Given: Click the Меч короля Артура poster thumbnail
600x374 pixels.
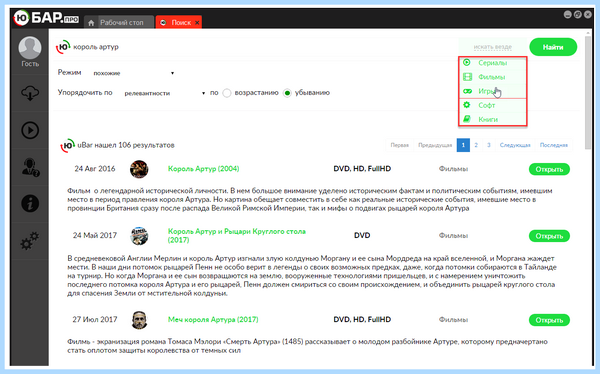Looking at the screenshot, I should (139, 320).
